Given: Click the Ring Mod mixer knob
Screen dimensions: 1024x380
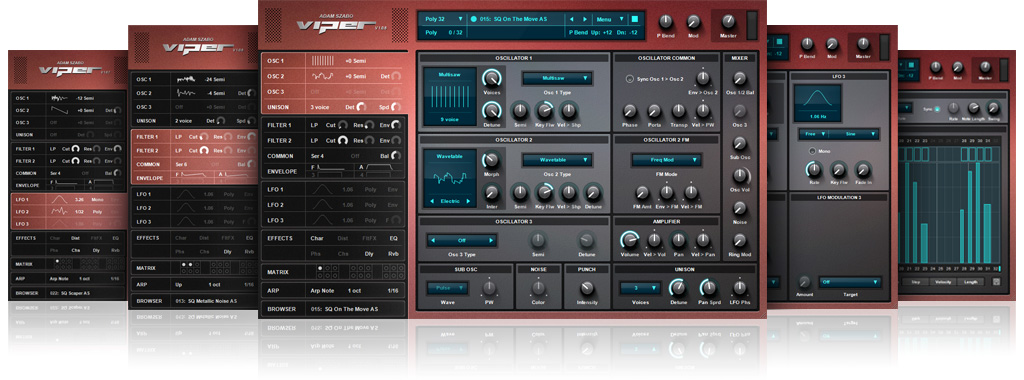Looking at the screenshot, I should click(740, 241).
